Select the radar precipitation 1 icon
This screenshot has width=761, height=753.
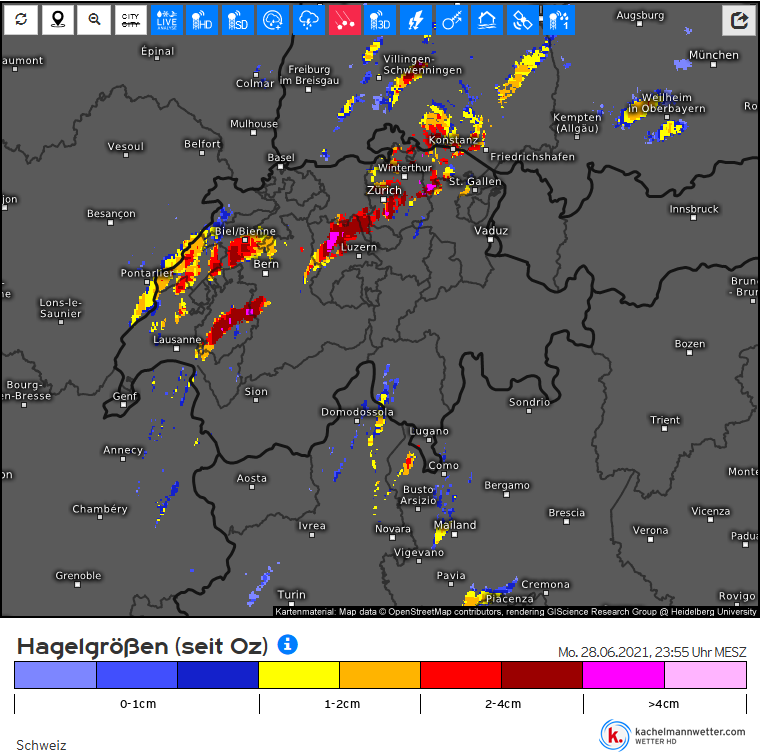pos(559,20)
